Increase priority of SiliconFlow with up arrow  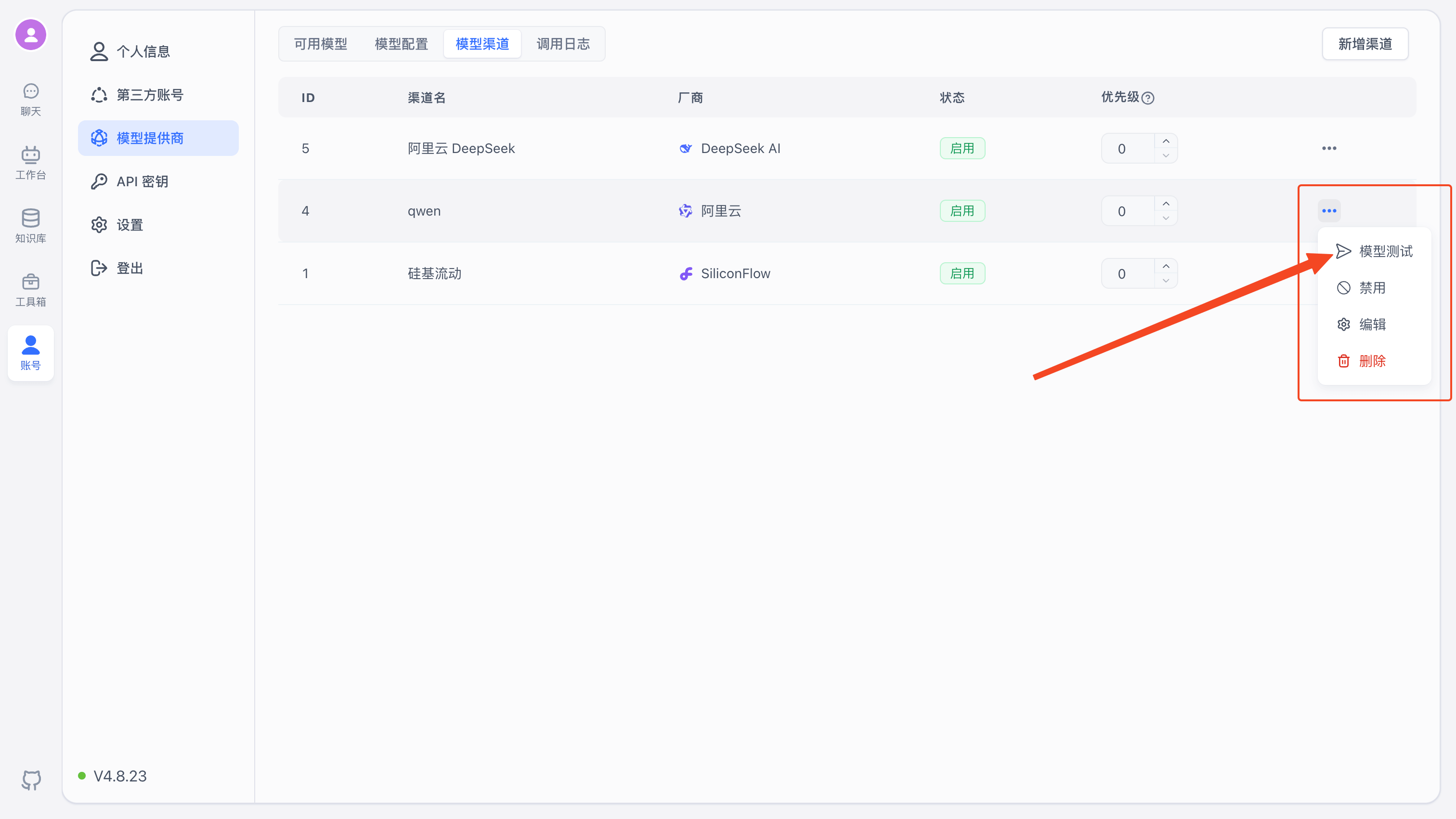[x=1166, y=266]
